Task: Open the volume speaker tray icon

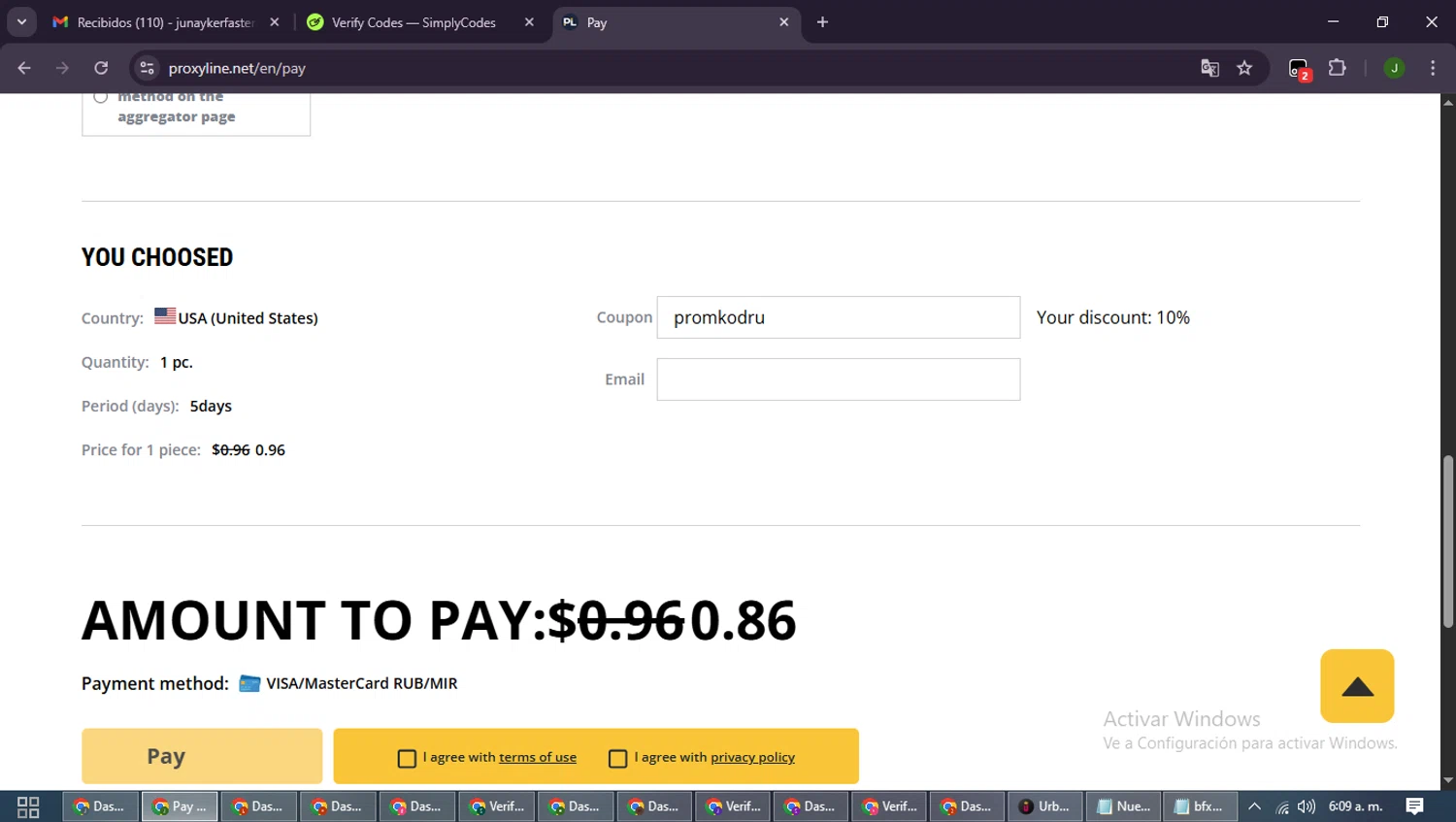Action: coord(1307,806)
